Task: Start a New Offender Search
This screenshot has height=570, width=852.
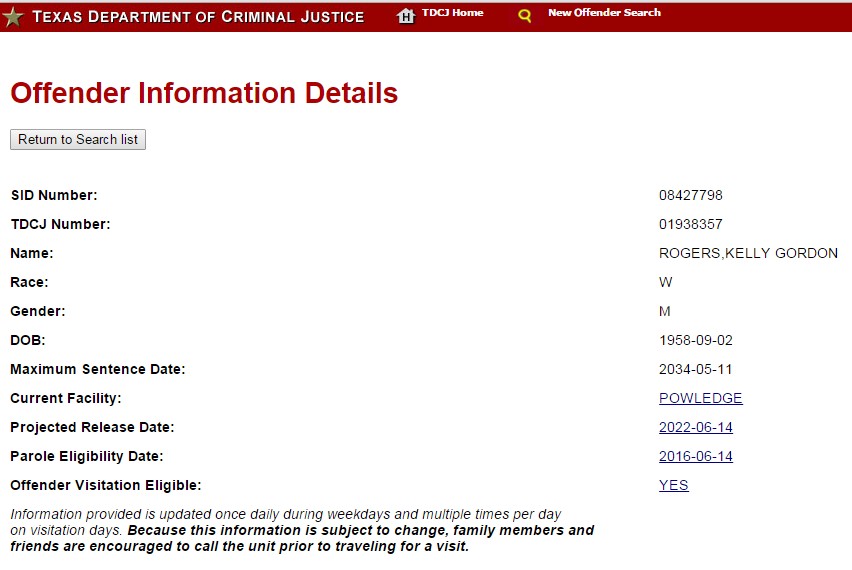Action: click(x=604, y=12)
